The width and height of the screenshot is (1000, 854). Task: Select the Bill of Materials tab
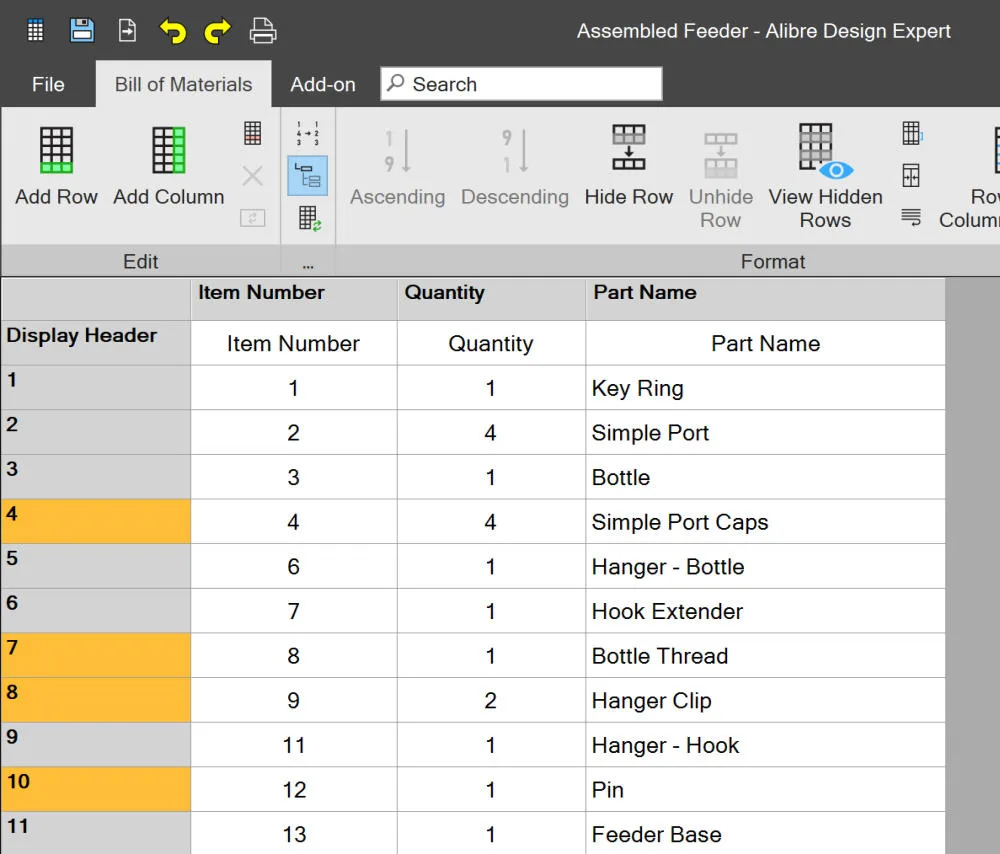(184, 84)
